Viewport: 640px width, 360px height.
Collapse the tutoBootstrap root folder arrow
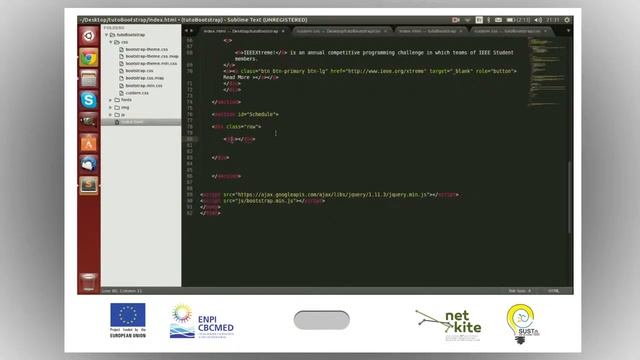coord(107,35)
